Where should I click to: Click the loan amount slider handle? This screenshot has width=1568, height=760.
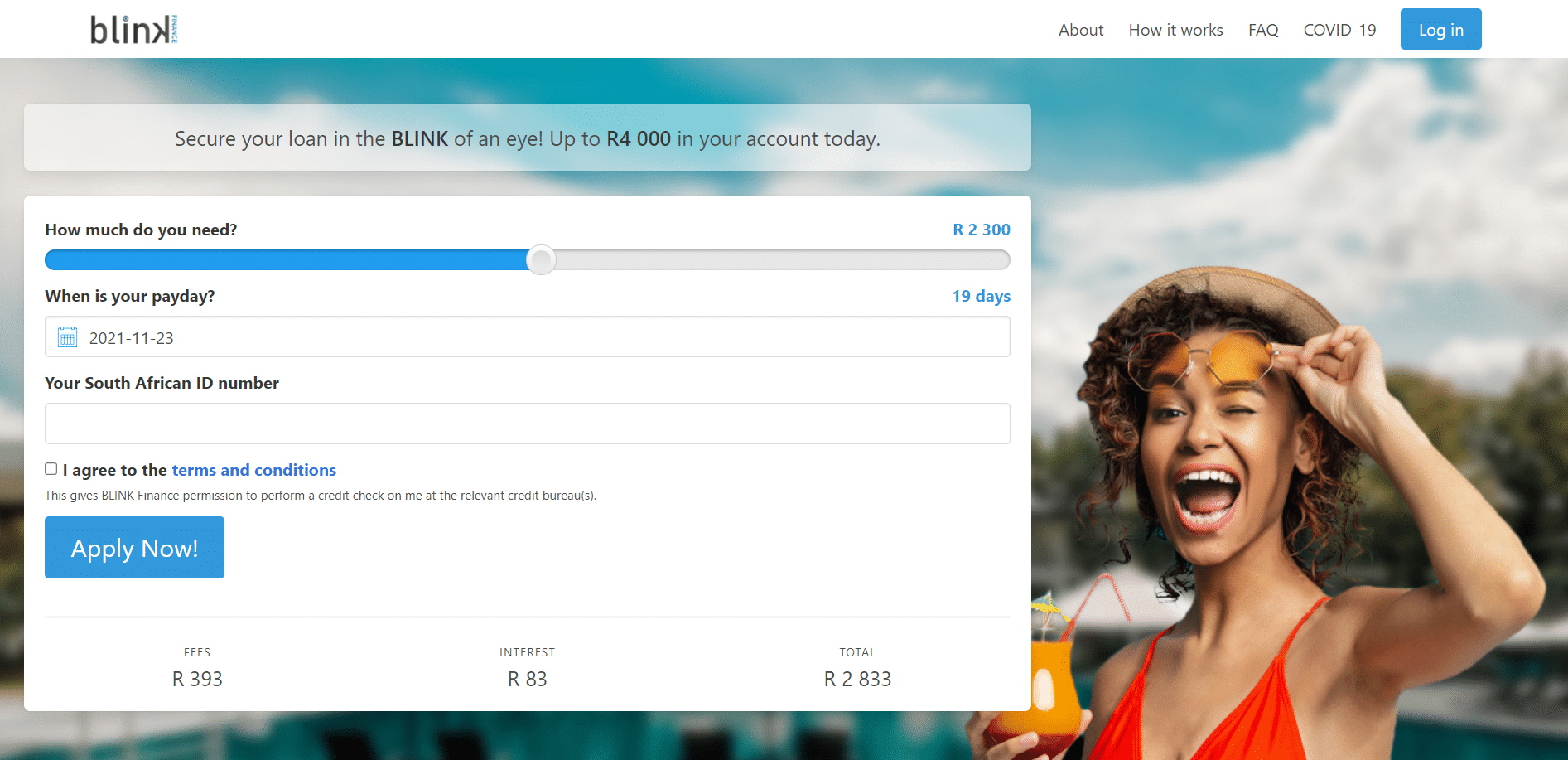(x=541, y=260)
